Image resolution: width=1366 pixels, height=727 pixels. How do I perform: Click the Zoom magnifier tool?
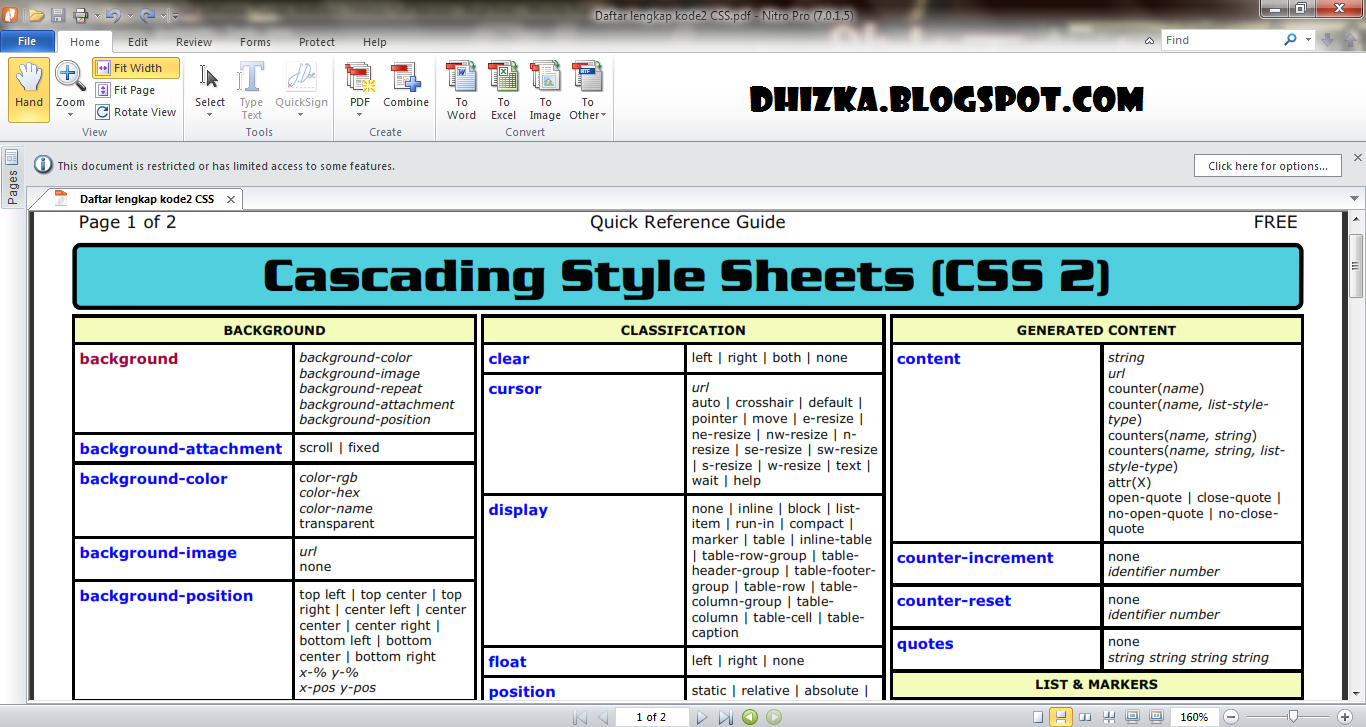point(70,82)
